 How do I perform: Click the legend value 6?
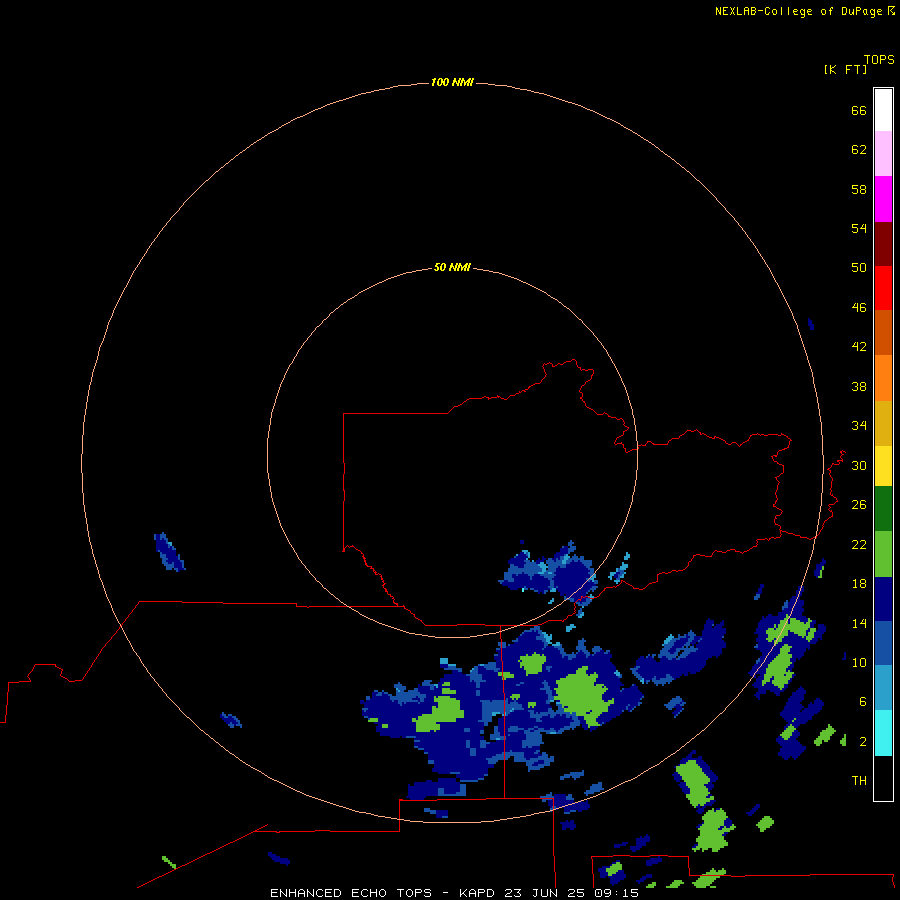[863, 702]
